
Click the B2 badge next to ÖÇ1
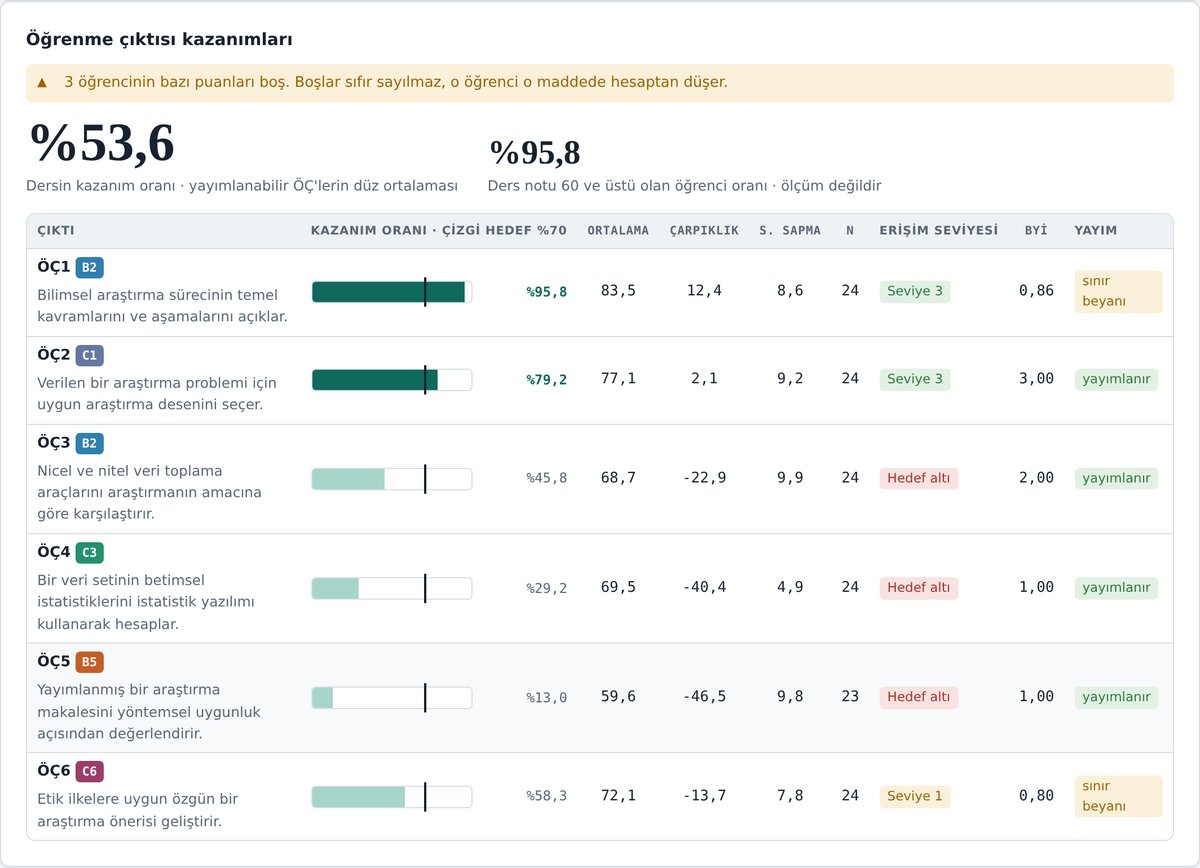pos(90,267)
